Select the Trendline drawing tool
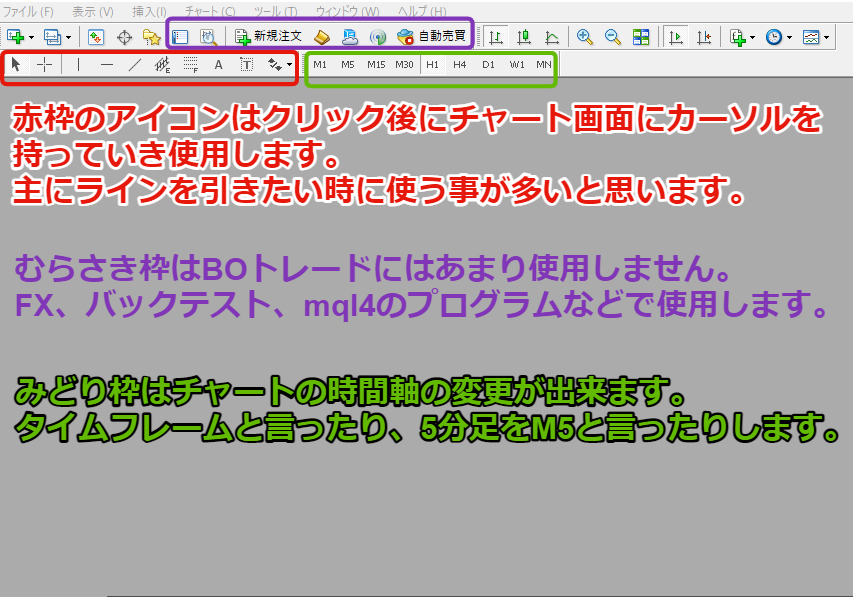 [134, 64]
